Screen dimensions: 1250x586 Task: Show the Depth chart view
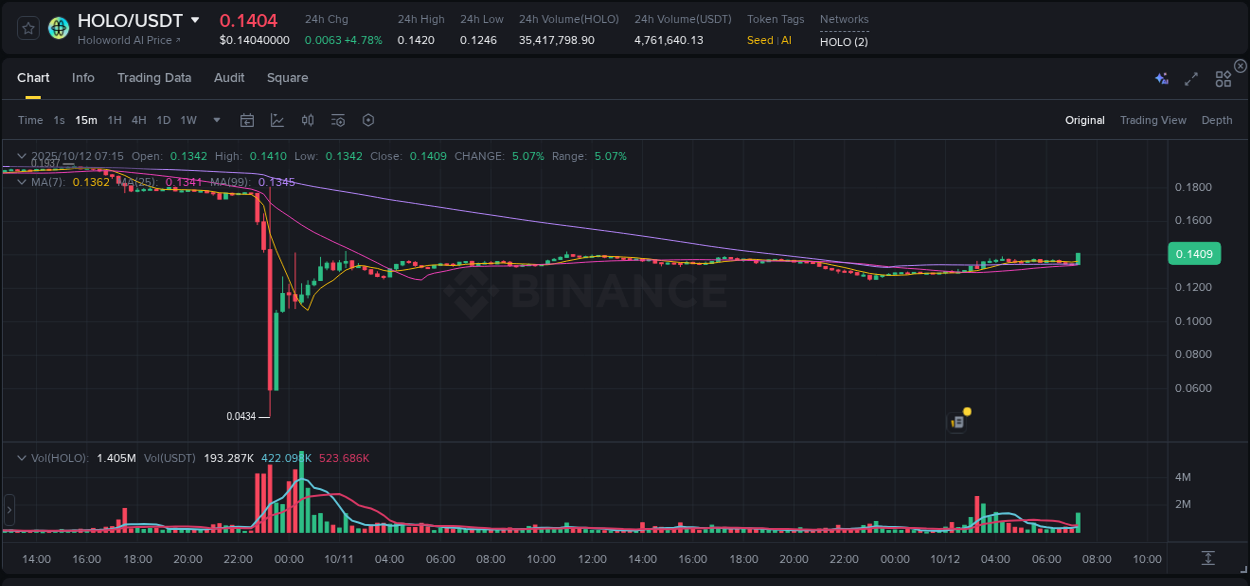coord(1216,120)
